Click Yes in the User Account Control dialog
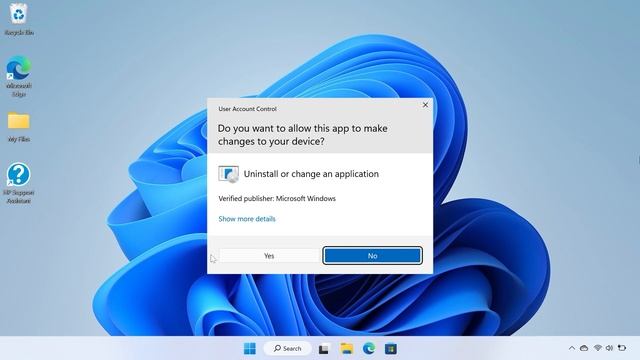 pyautogui.click(x=269, y=256)
